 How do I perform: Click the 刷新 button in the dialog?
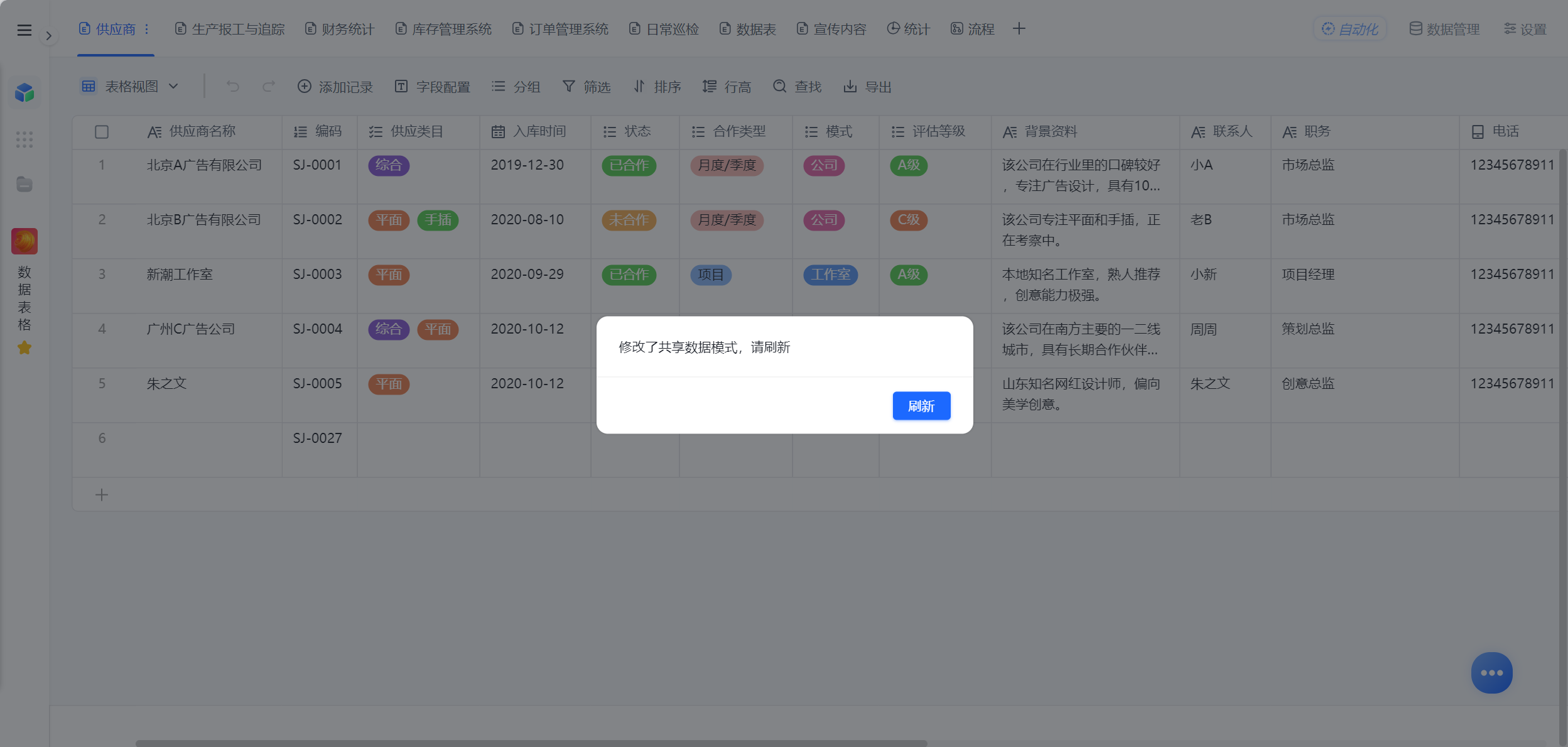click(921, 406)
